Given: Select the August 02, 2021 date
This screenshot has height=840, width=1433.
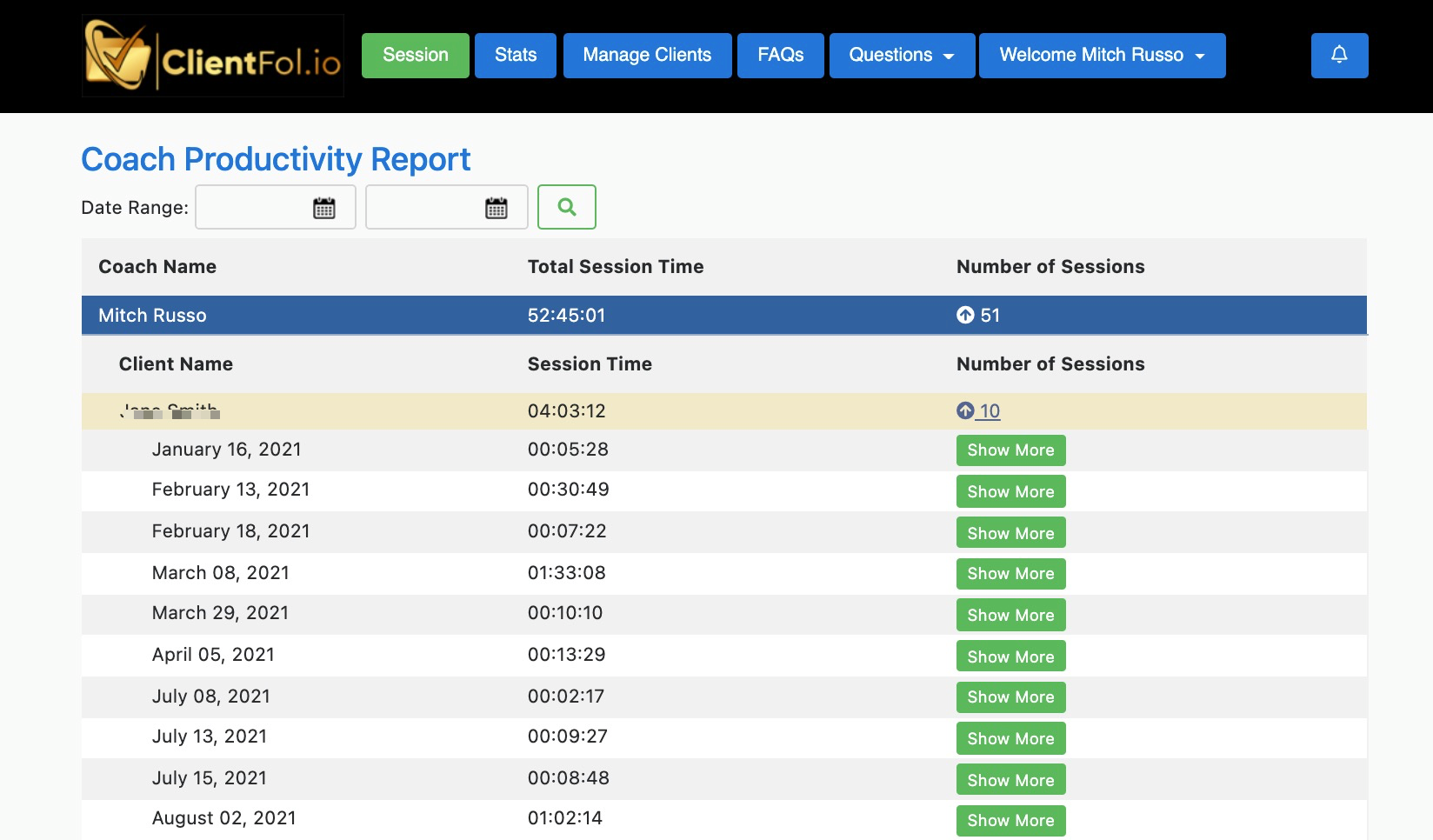Looking at the screenshot, I should point(223,818).
